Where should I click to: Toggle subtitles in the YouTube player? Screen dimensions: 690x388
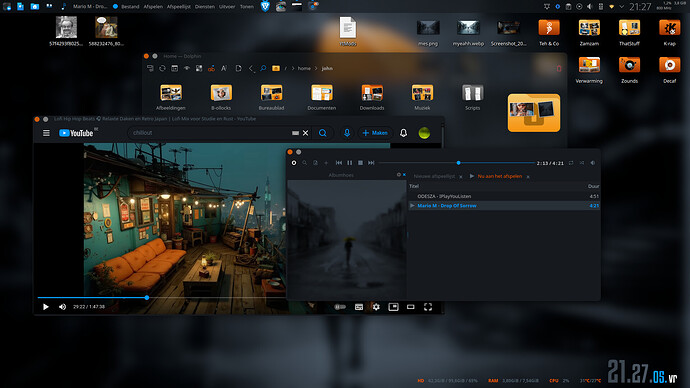click(x=359, y=307)
